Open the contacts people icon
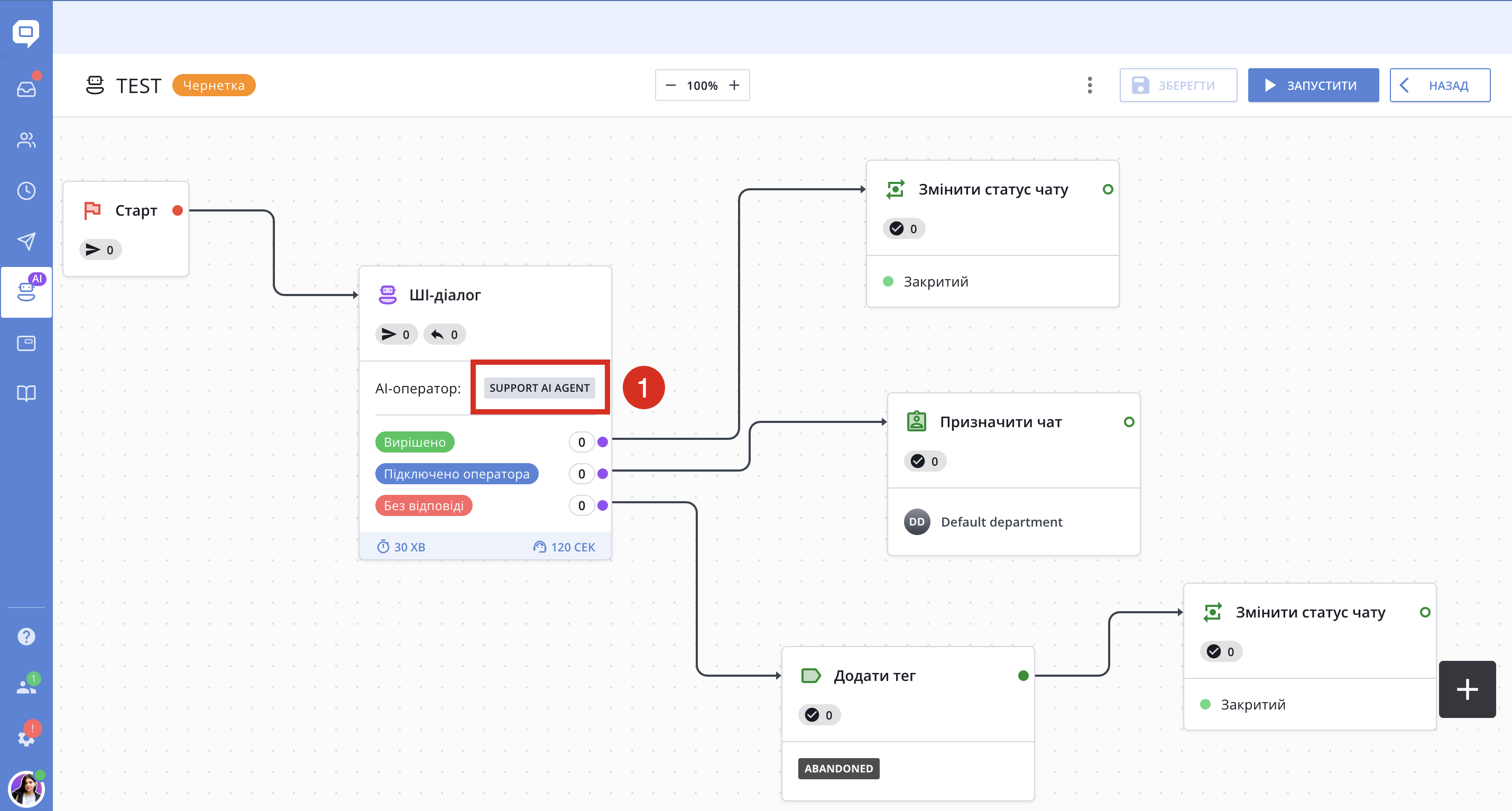This screenshot has width=1512, height=811. pos(26,140)
